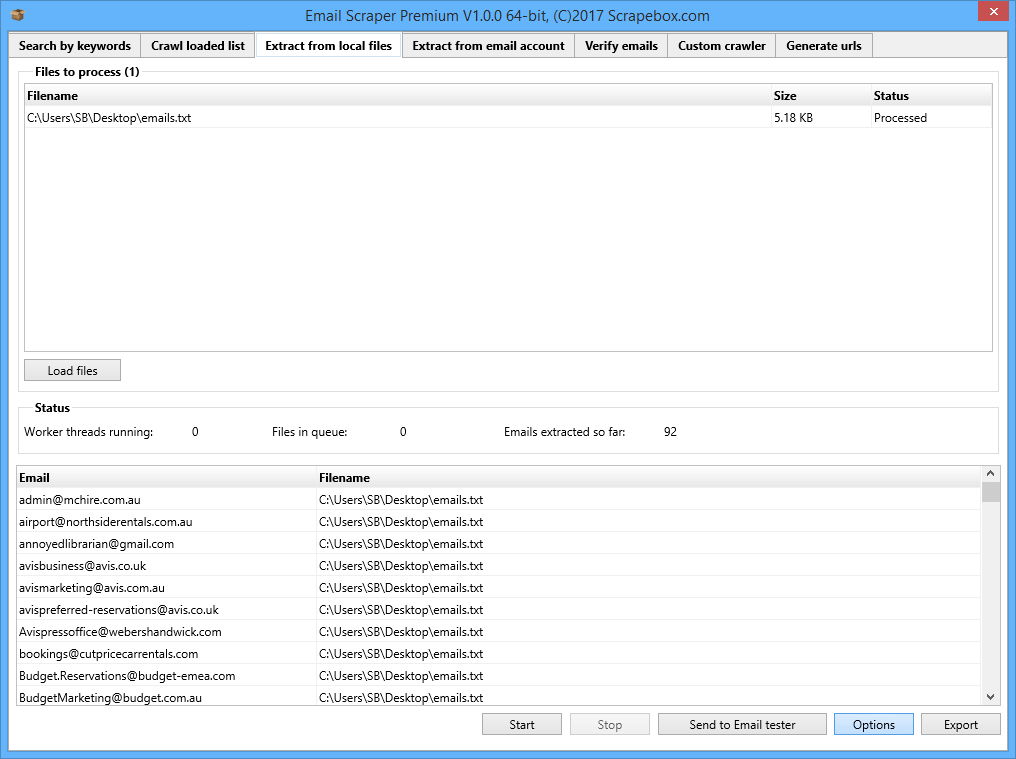Viewport: 1016px width, 759px height.
Task: Click the Scrapebox app icon in title bar
Action: click(x=18, y=15)
